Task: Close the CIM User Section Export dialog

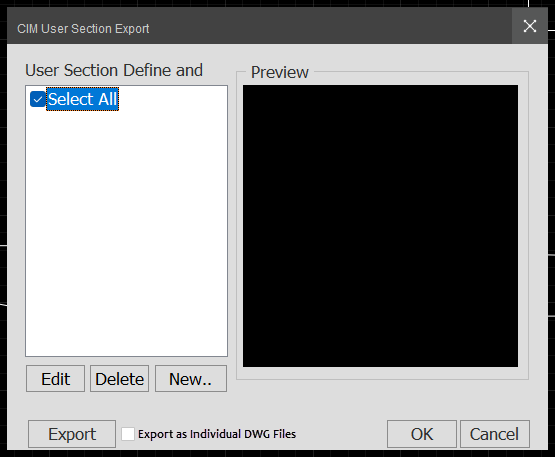Action: (x=530, y=26)
